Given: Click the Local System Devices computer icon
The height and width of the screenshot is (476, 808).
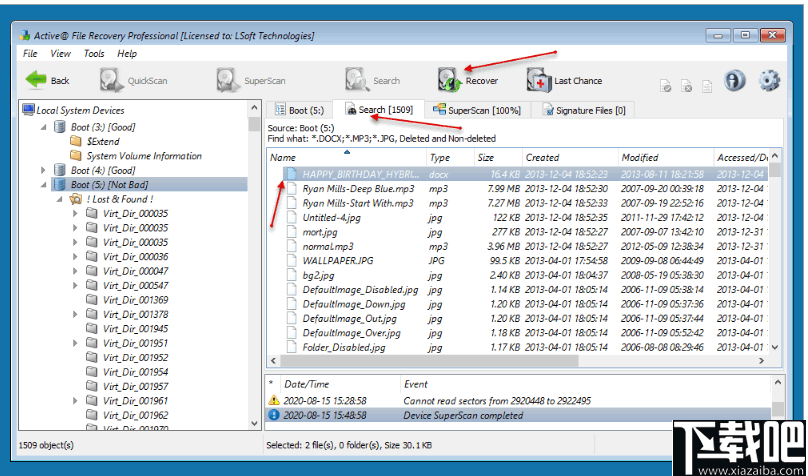Looking at the screenshot, I should click(x=29, y=110).
